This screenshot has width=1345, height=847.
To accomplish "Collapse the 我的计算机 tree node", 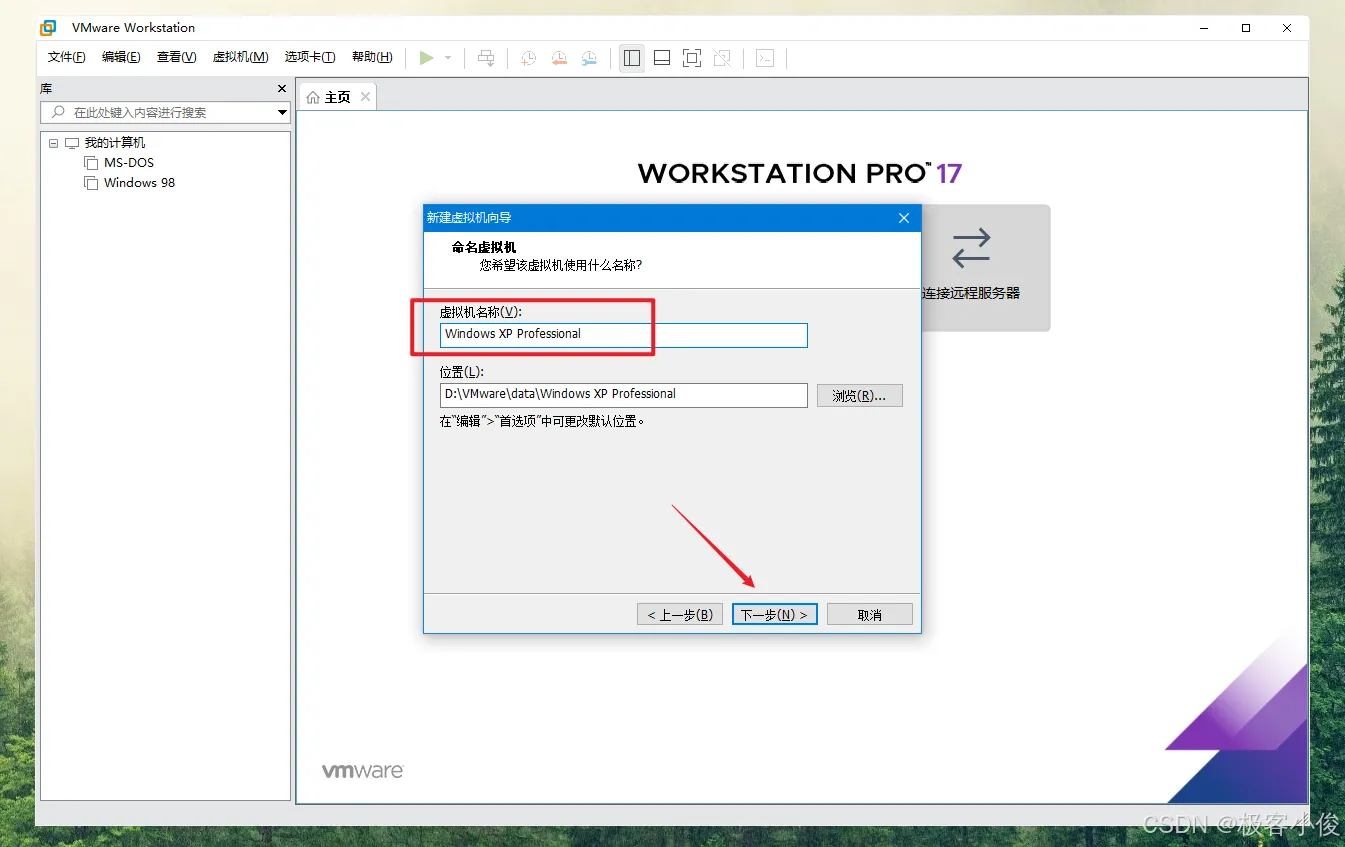I will (x=53, y=143).
